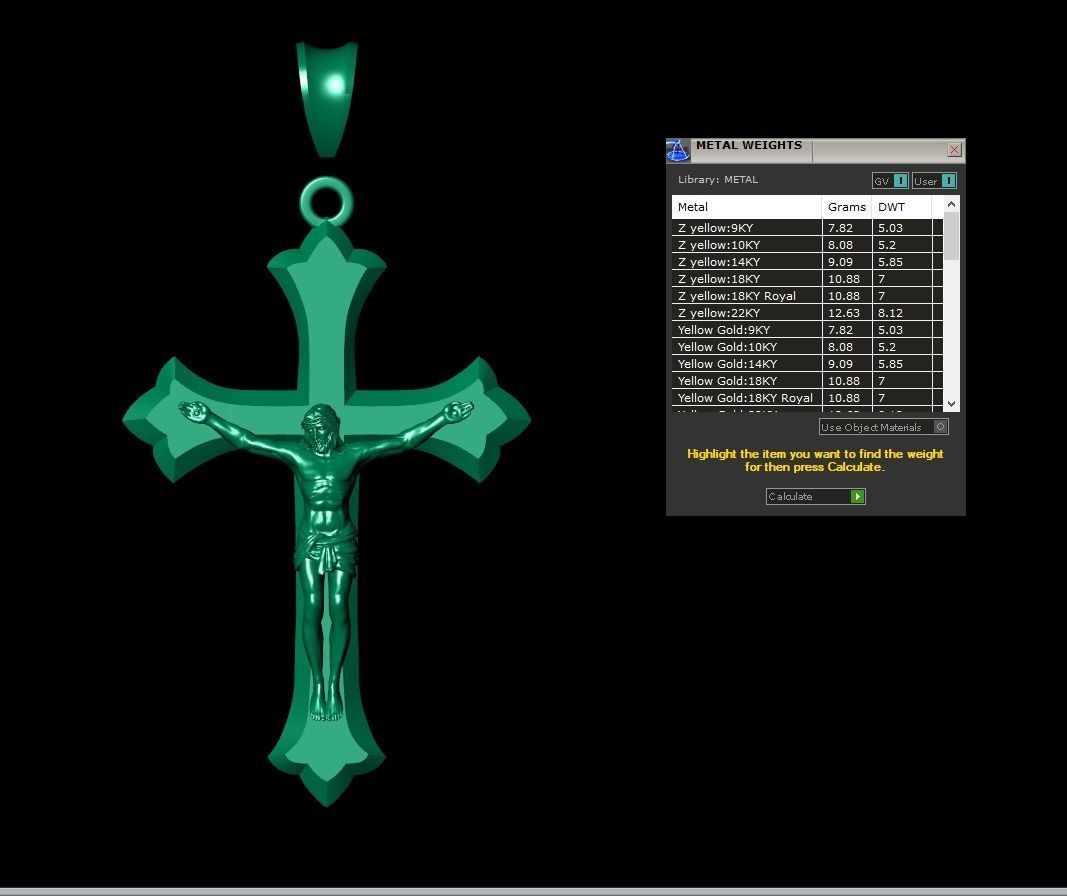The image size is (1067, 896).
Task: Sort by the DWT column header
Action: [902, 207]
